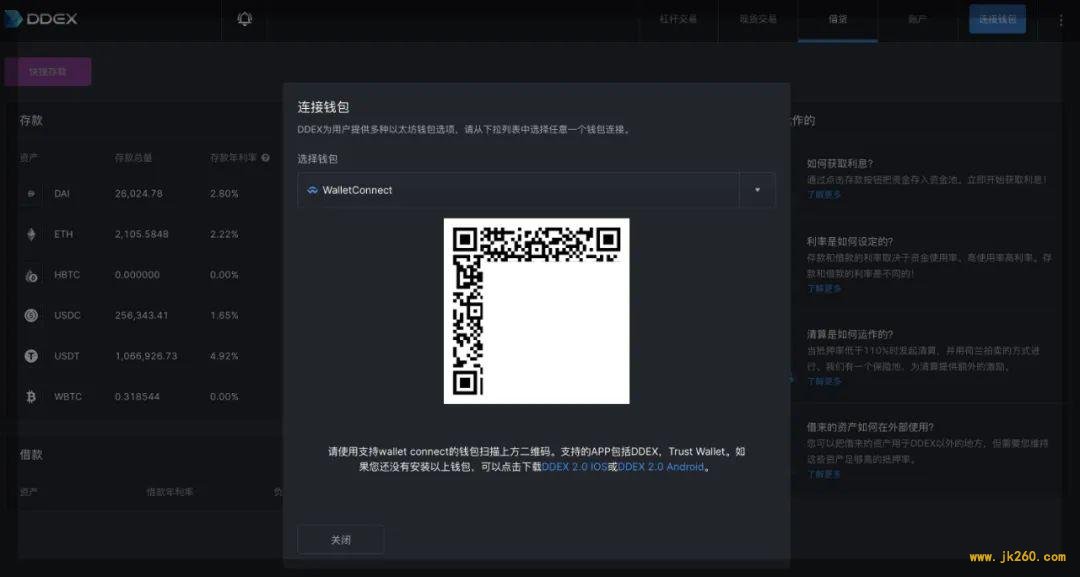
Task: Expand the wallet dropdown arrow
Action: (757, 190)
